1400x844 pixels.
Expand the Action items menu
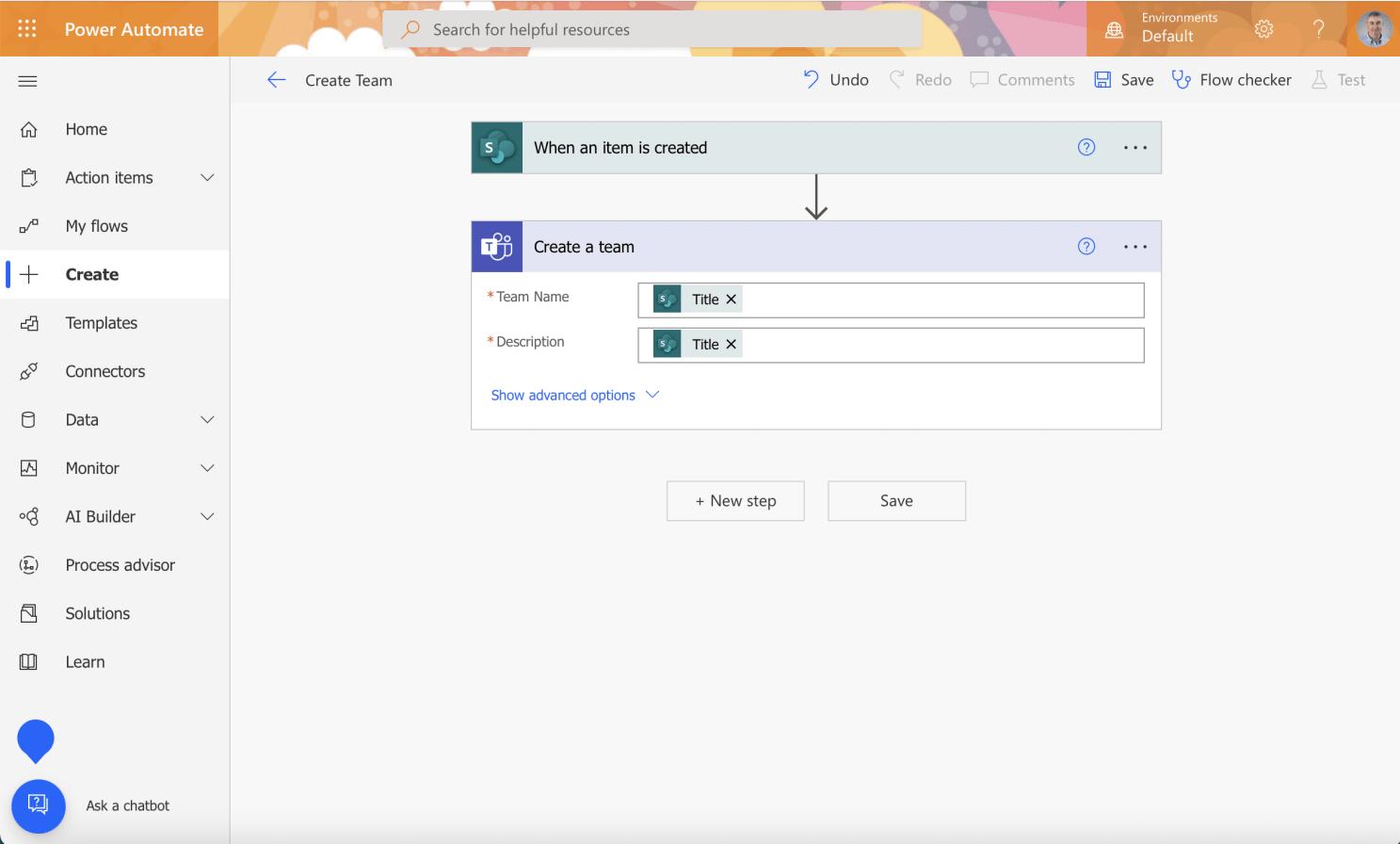click(x=207, y=178)
